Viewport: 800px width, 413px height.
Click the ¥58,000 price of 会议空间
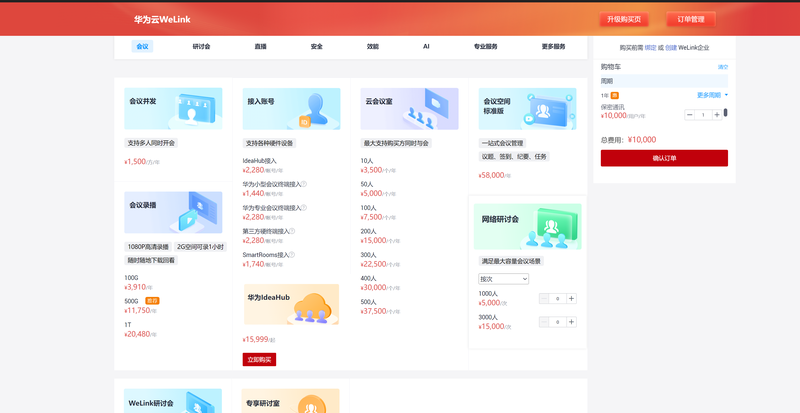(491, 175)
